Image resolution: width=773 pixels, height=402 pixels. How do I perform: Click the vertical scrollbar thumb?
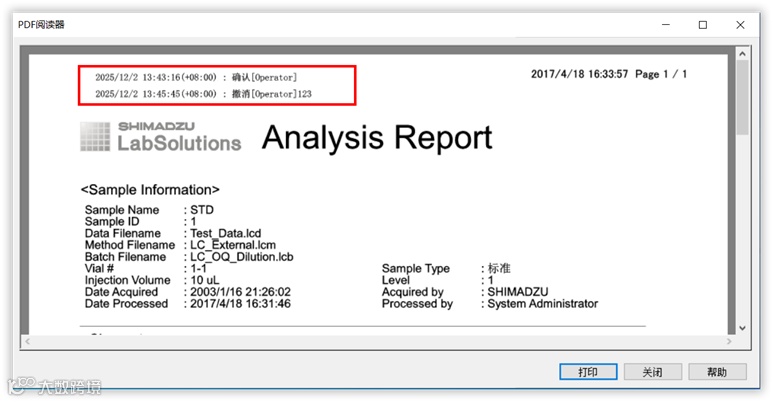point(742,98)
